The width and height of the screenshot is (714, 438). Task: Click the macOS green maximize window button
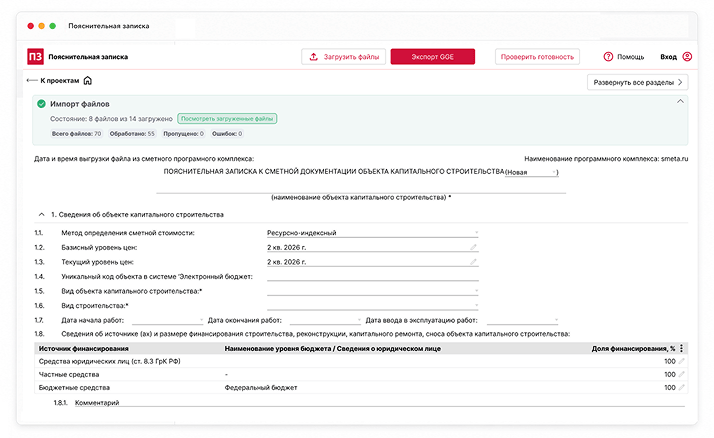pyautogui.click(x=52, y=26)
